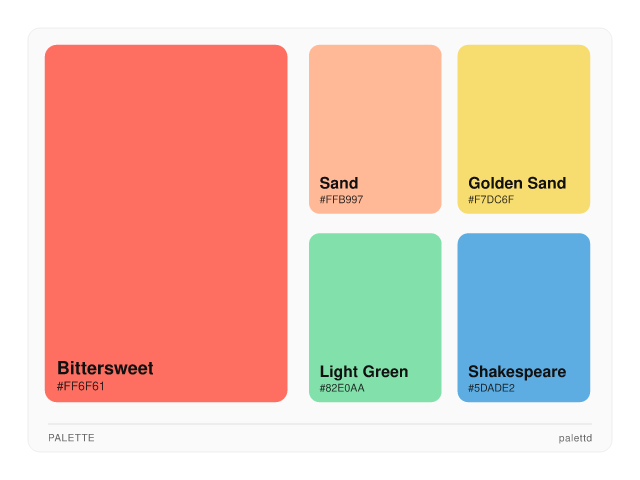Screen dimensions: 640x480
Task: Choose the Light Green color swatch
Action: [x=375, y=295]
